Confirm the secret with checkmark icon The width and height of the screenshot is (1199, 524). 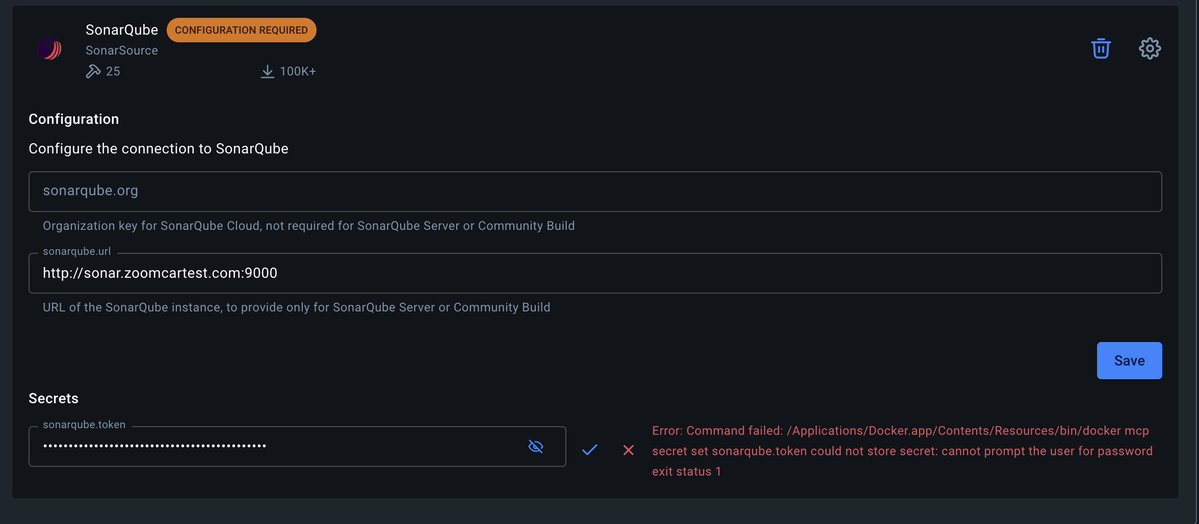(x=589, y=450)
